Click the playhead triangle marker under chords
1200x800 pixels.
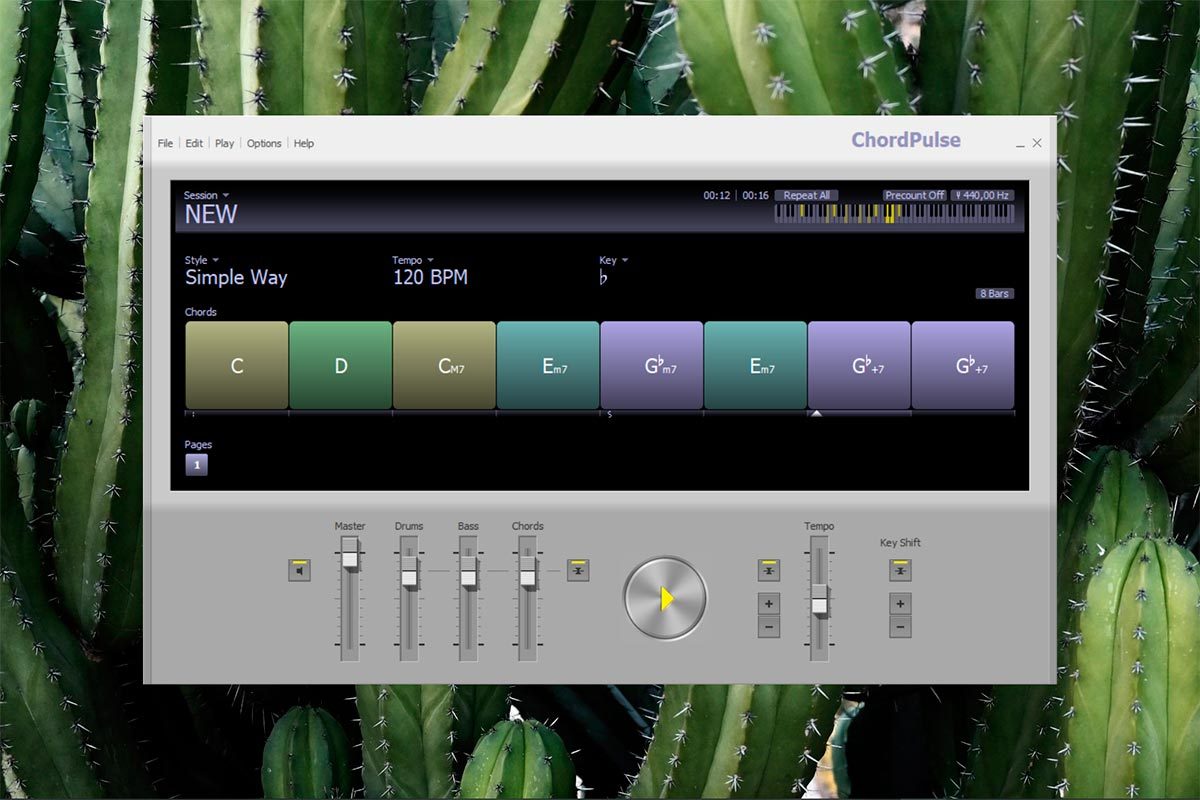click(816, 413)
